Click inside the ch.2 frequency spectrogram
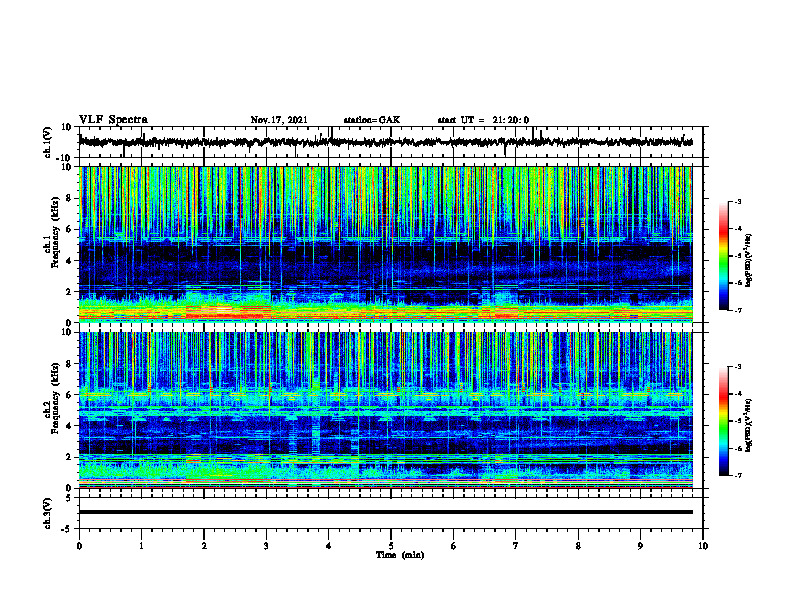This screenshot has height=612, width=792. [386, 410]
